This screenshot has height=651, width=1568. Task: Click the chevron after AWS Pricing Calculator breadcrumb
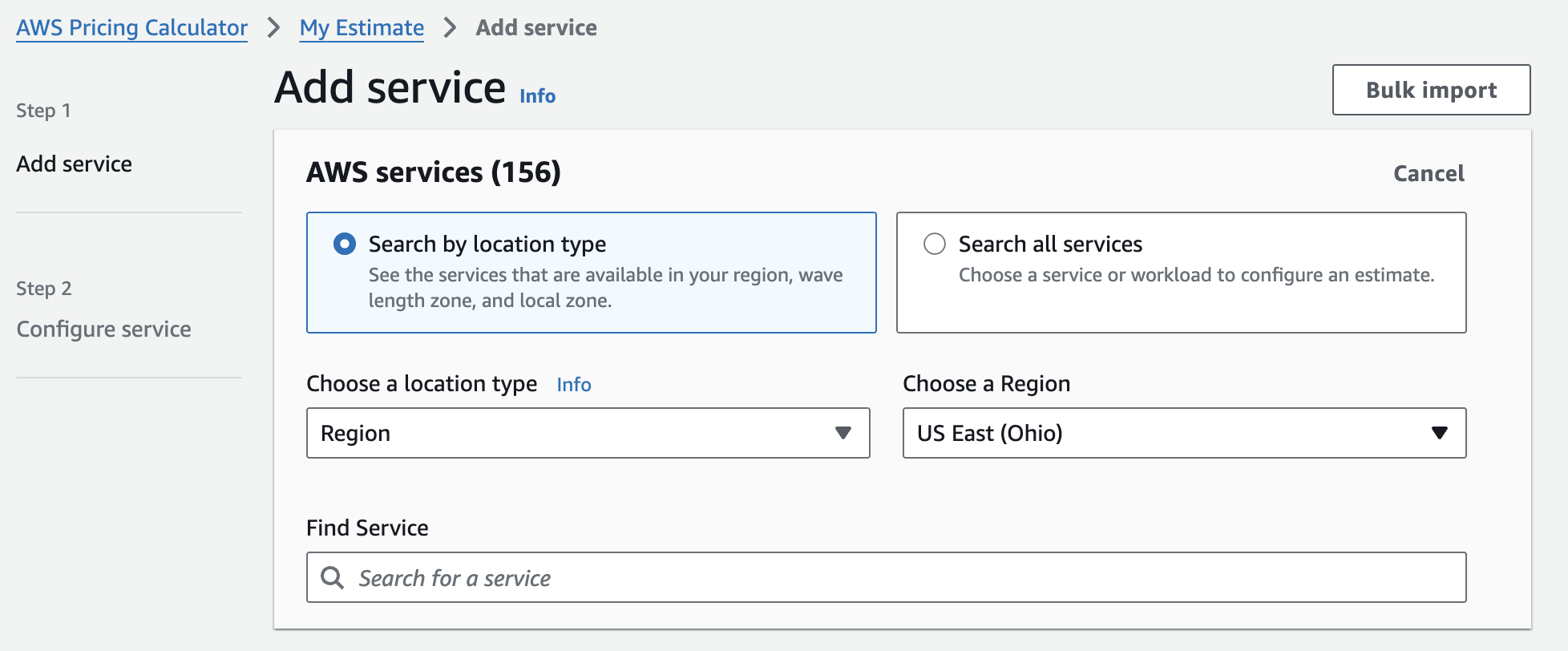(x=274, y=28)
